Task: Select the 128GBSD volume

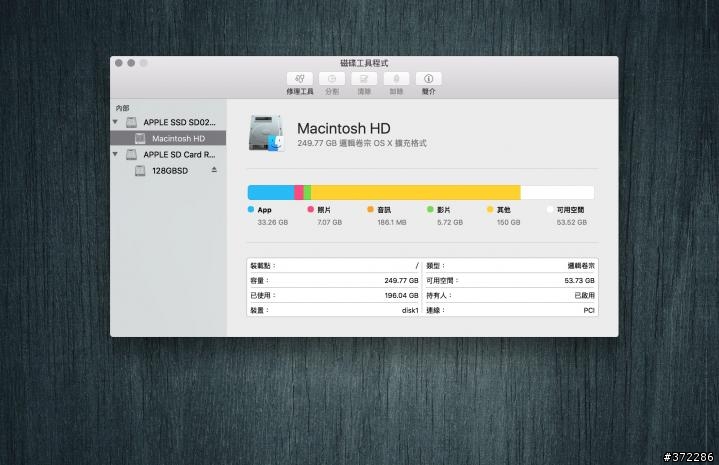Action: pos(170,171)
